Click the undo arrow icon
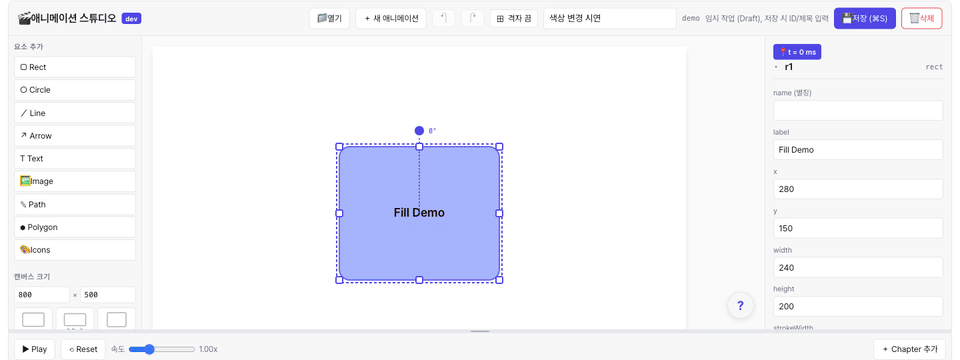 click(x=444, y=18)
